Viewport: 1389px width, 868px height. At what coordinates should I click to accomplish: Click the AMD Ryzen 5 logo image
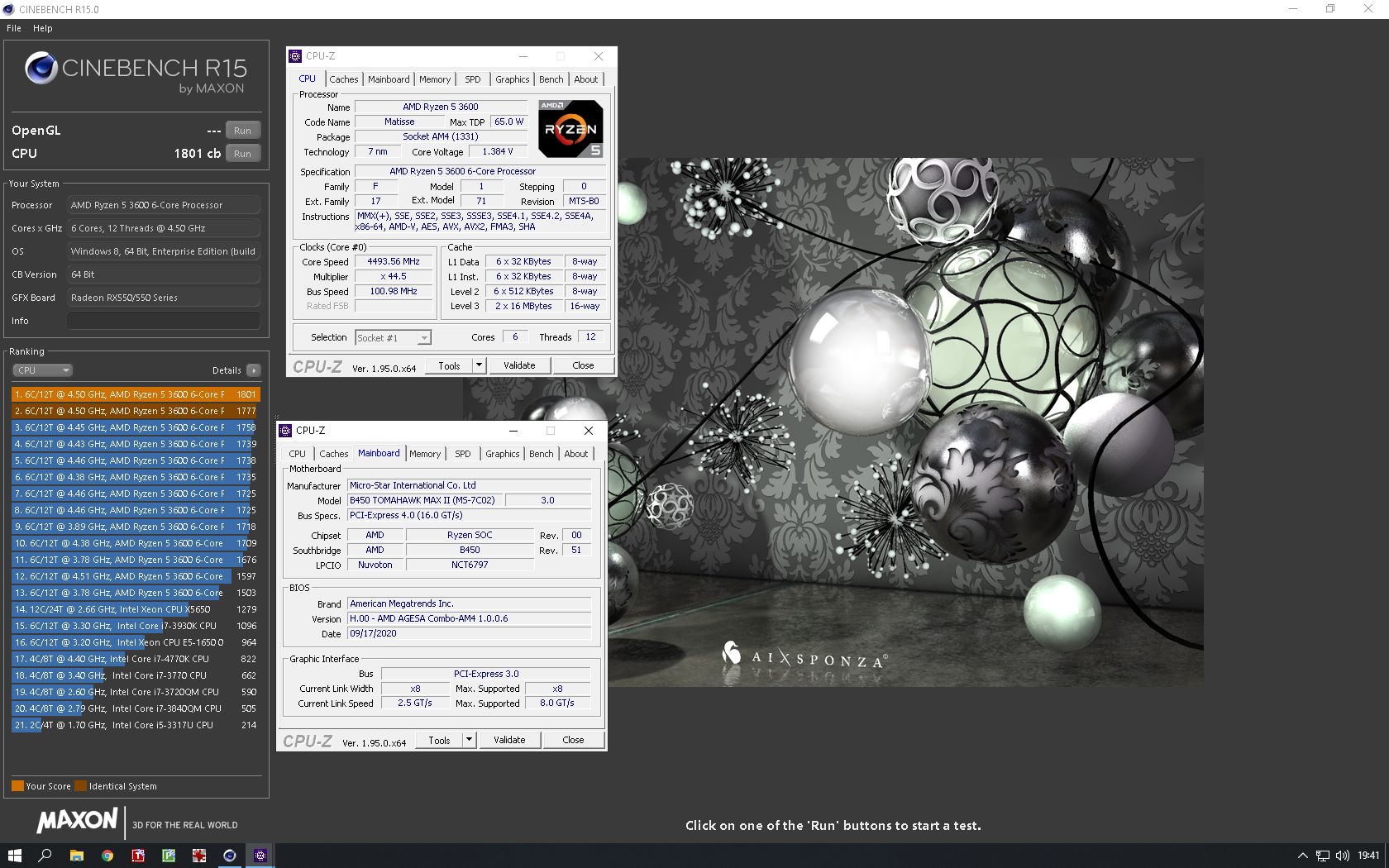tap(570, 129)
